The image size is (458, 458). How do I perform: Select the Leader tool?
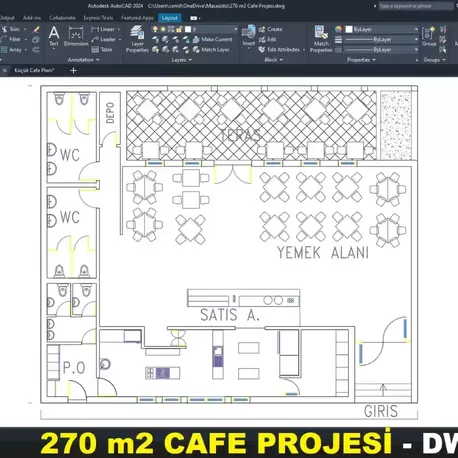pyautogui.click(x=103, y=39)
